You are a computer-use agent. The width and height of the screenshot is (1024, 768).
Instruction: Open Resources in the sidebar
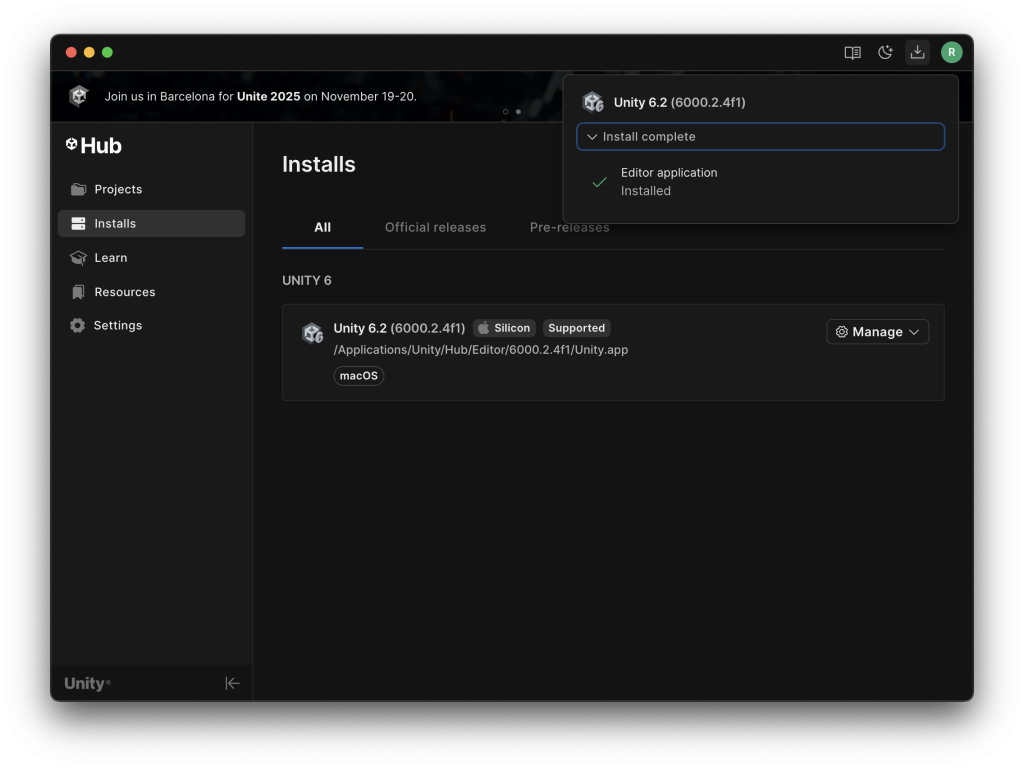(152, 292)
